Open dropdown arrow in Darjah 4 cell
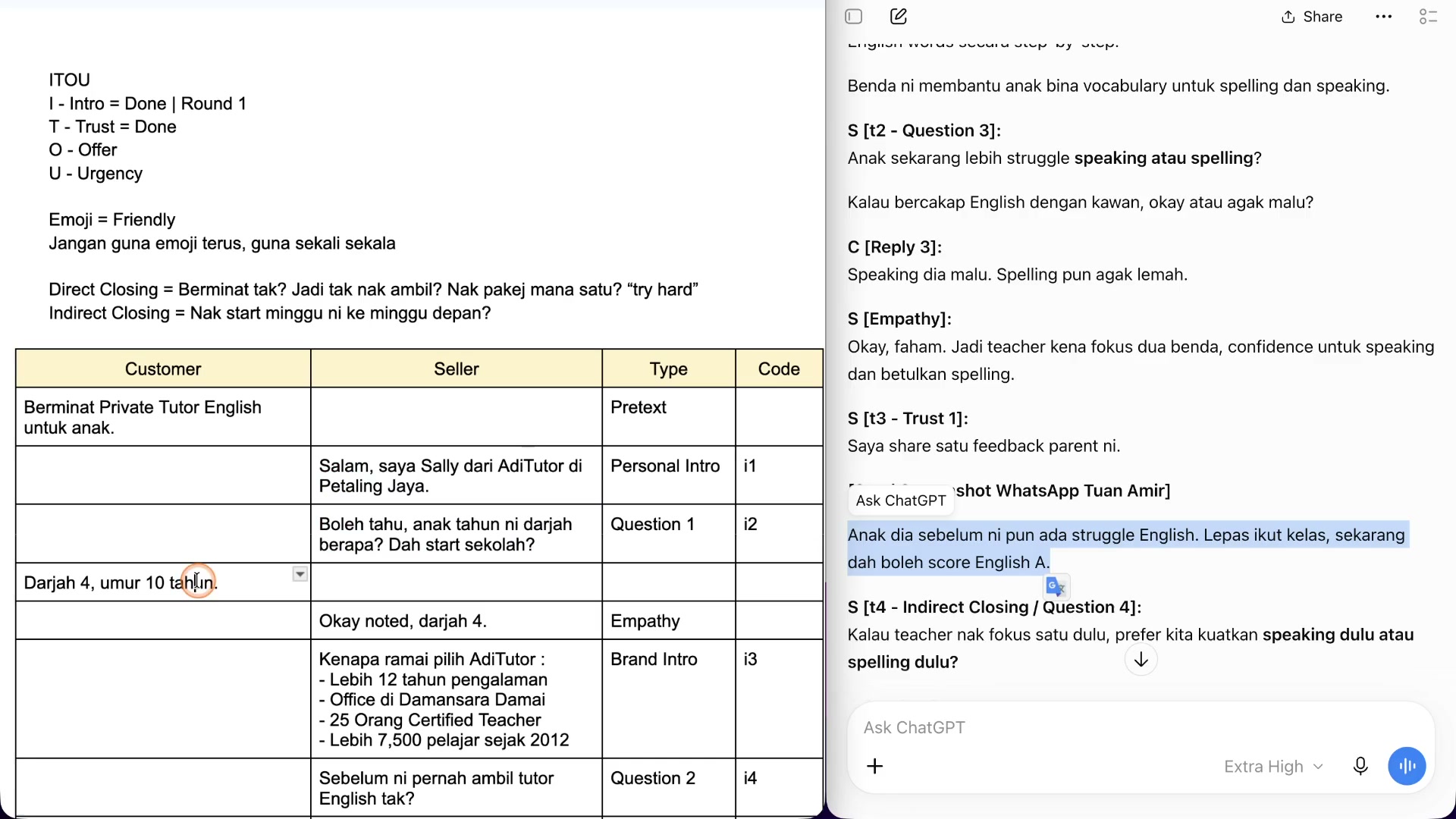 click(300, 574)
